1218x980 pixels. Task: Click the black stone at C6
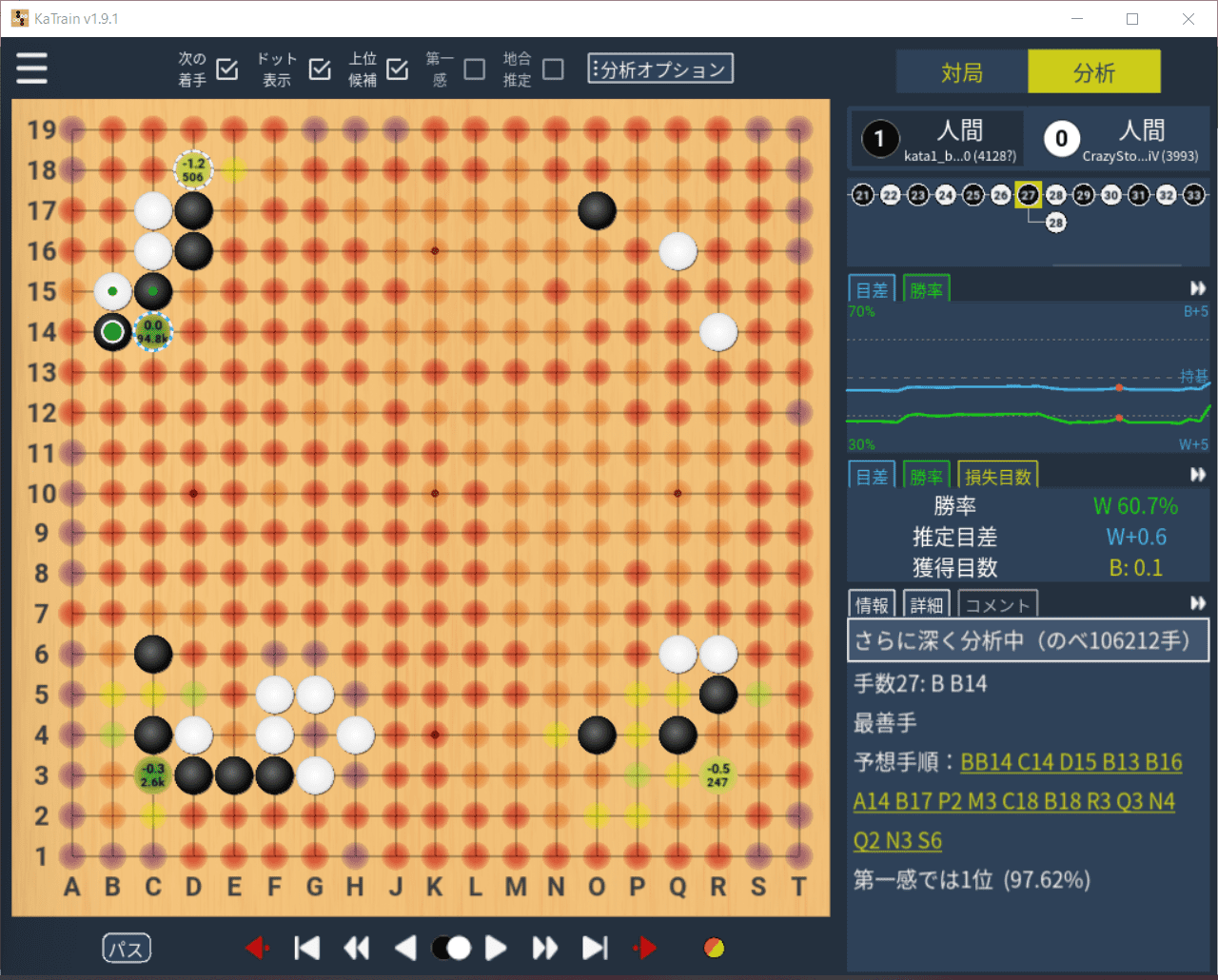point(153,654)
